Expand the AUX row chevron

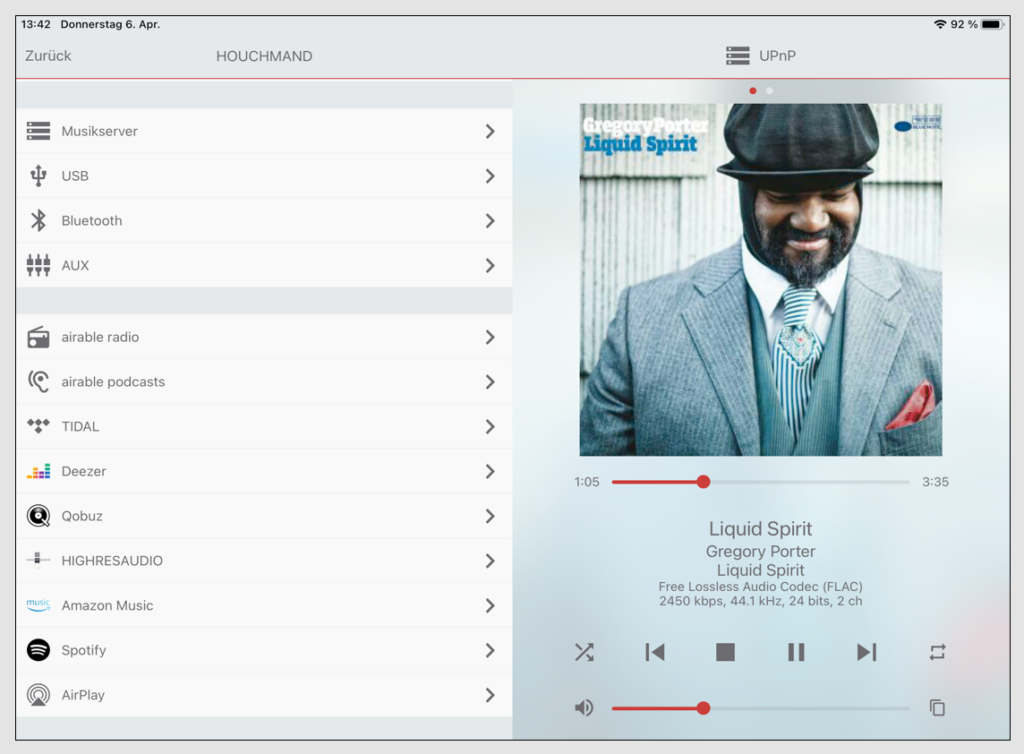pos(490,265)
